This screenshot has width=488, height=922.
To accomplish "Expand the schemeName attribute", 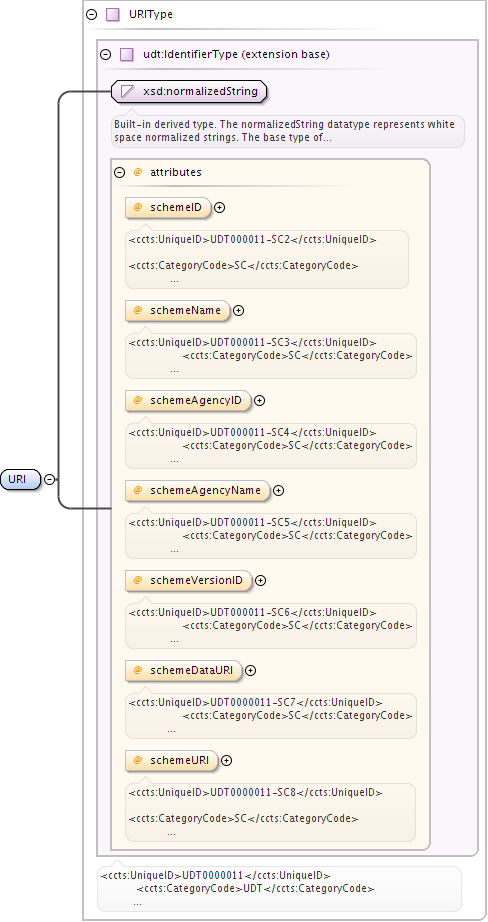I will point(238,310).
